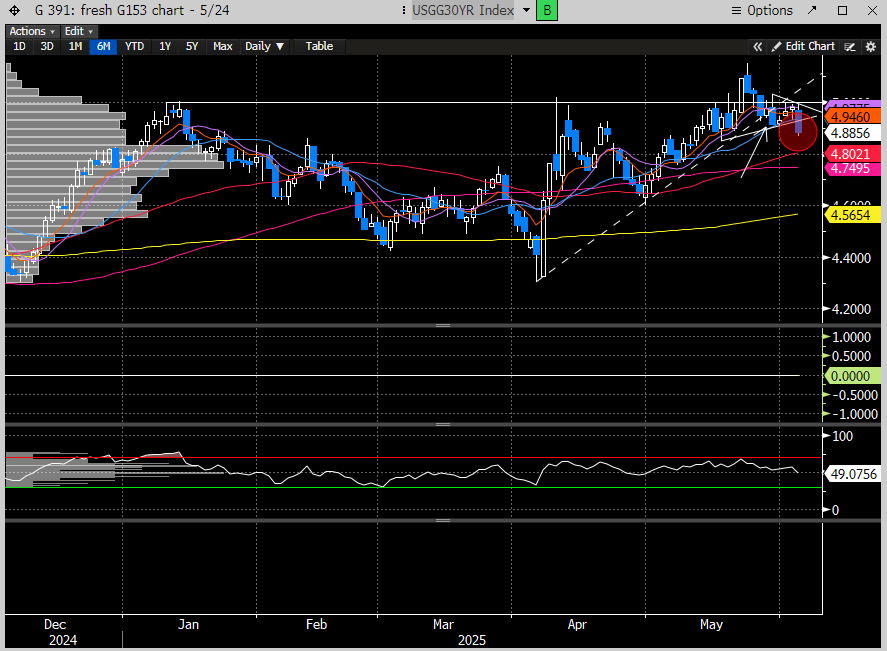
Task: Click the Edit Chart pencil icon
Action: (x=774, y=46)
